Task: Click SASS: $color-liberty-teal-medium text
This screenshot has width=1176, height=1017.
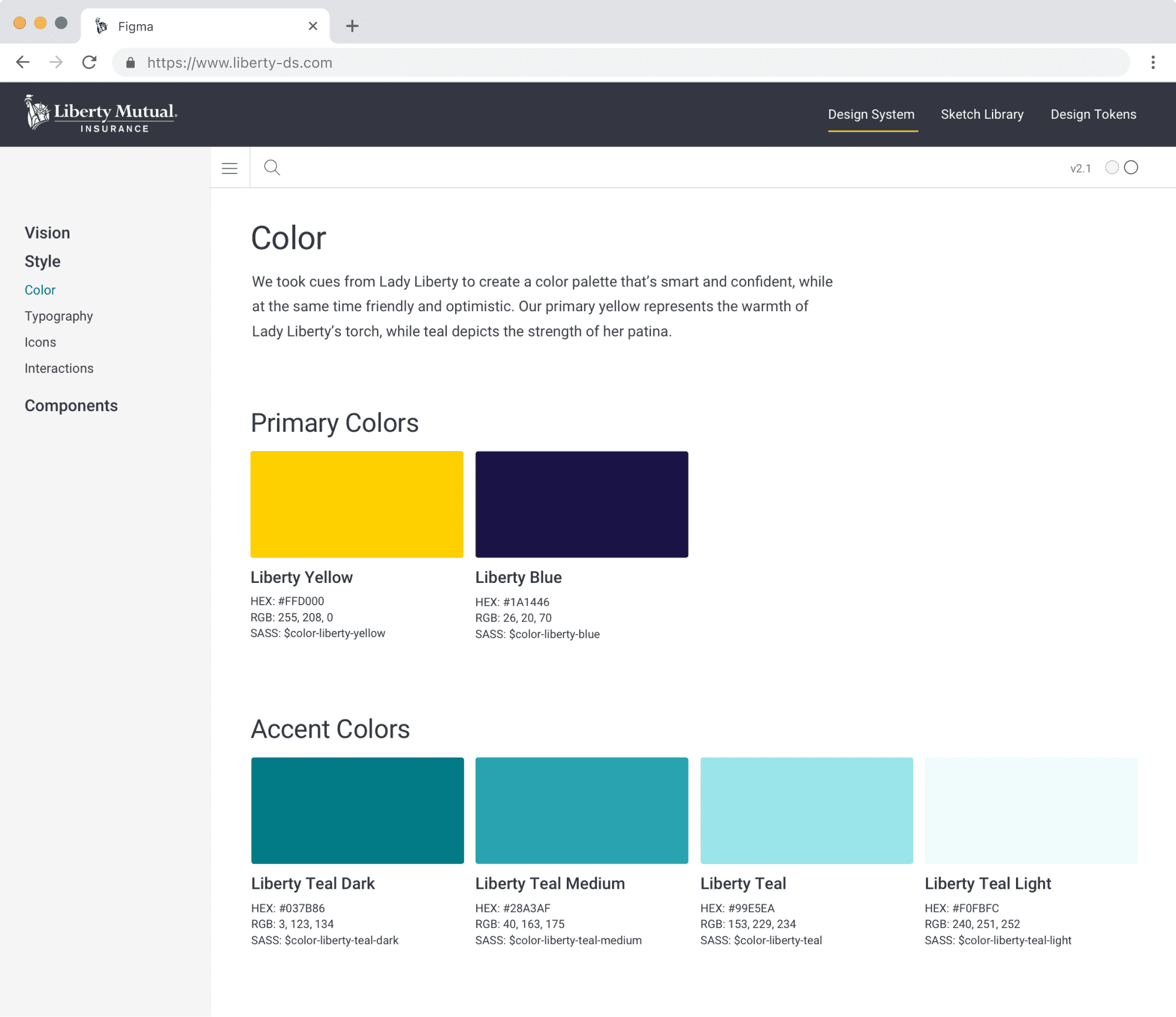Action: point(559,940)
